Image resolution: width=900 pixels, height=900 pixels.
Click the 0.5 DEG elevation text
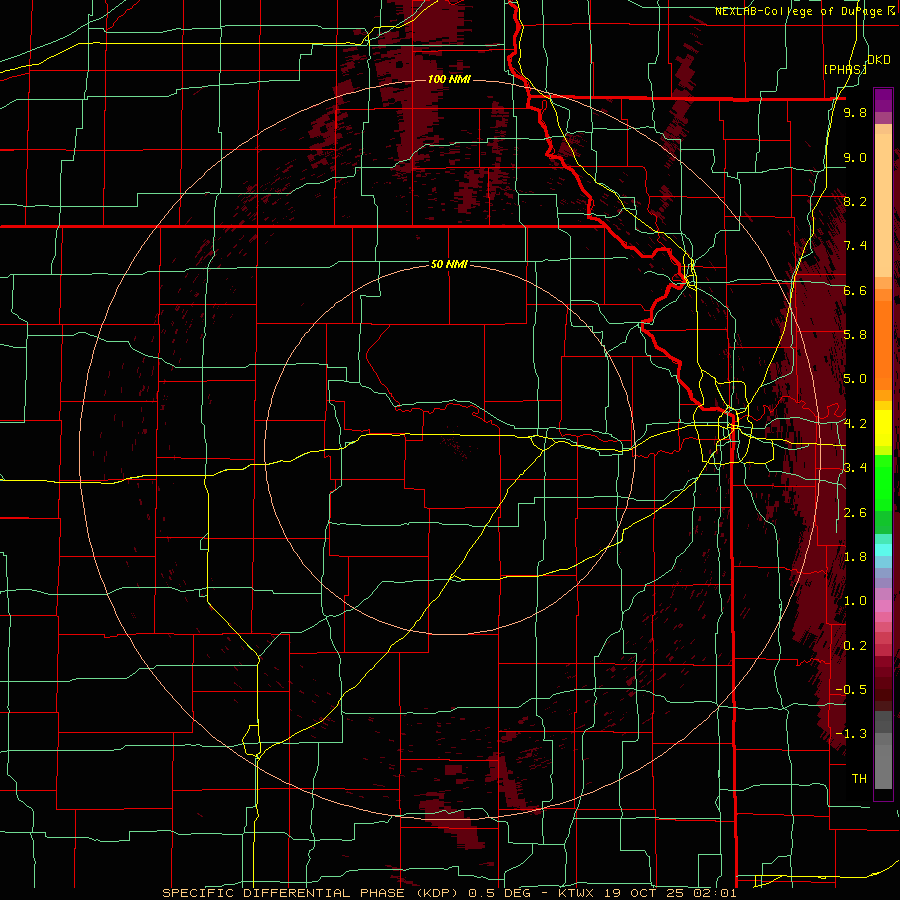498,893
